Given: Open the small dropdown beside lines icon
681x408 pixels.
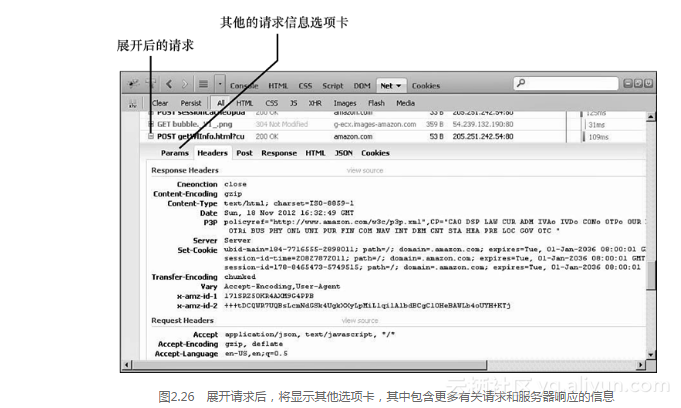Looking at the screenshot, I should (220, 84).
